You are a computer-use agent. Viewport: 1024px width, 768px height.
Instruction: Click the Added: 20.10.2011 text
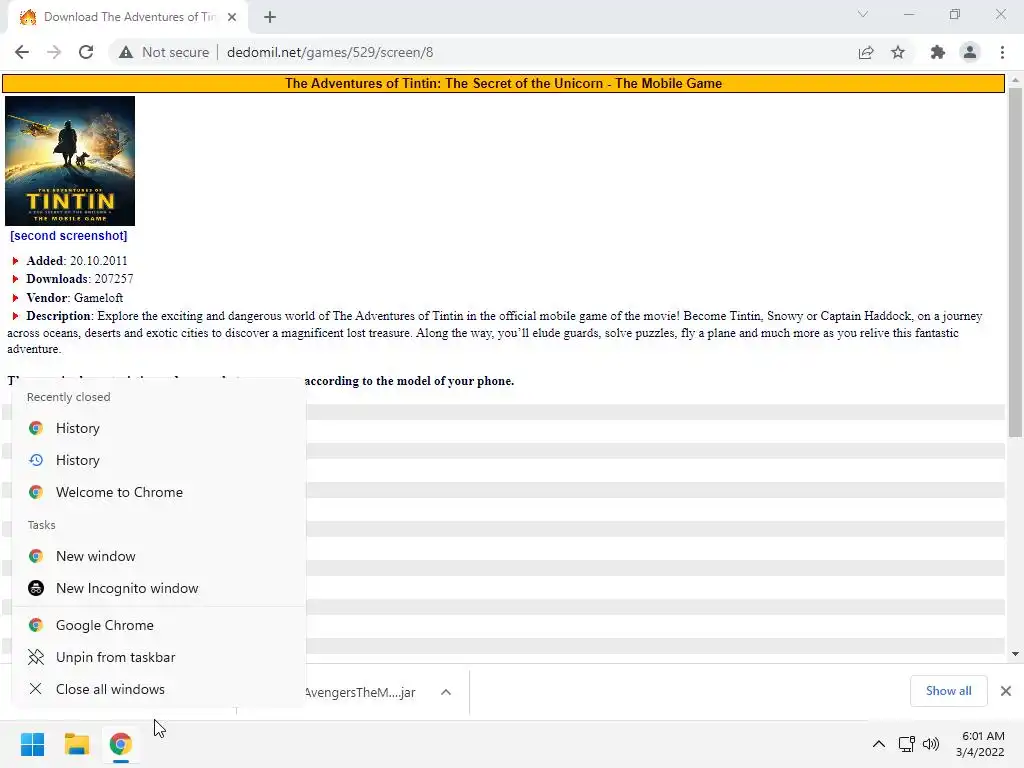[76, 261]
